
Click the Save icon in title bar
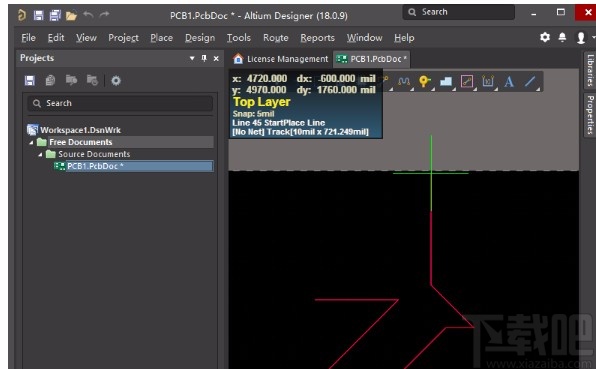coord(38,15)
